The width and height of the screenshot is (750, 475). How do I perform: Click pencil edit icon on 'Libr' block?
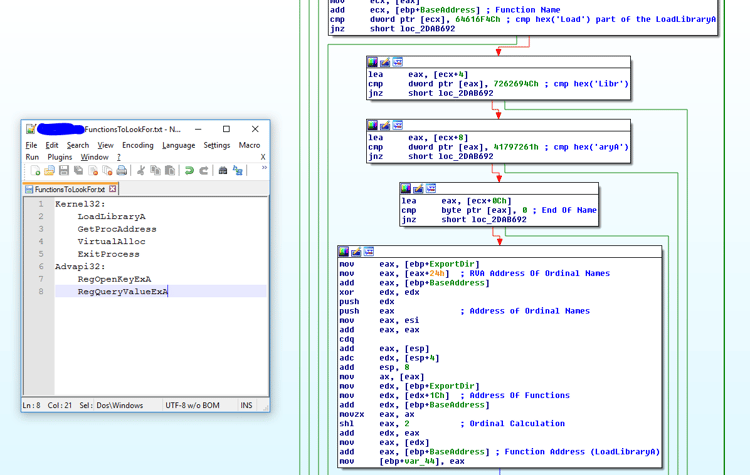(385, 62)
